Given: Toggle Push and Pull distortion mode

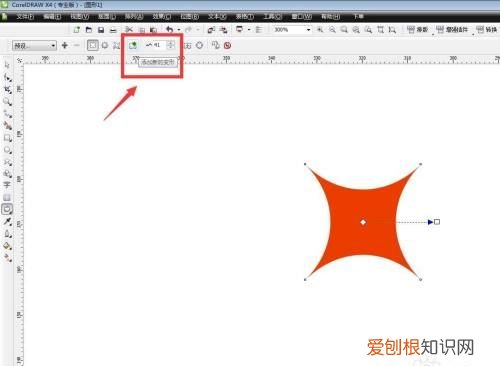Looking at the screenshot, I should [x=93, y=45].
